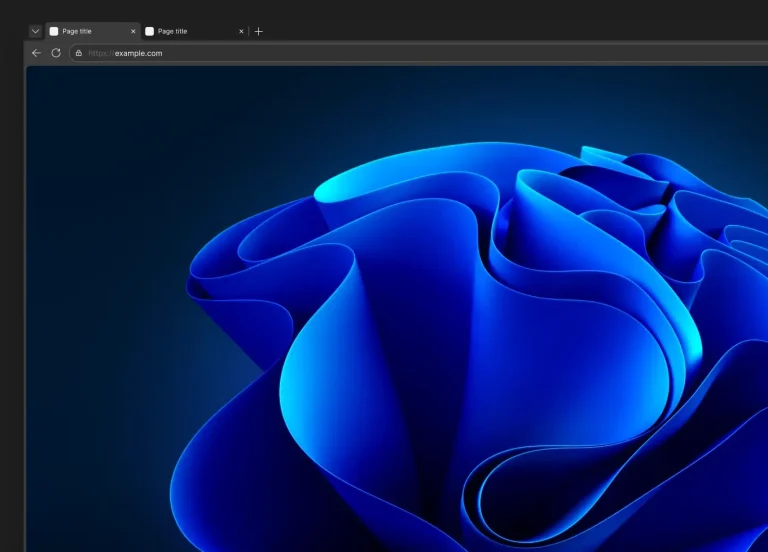
Task: Close the first Page title tab
Action: pyautogui.click(x=133, y=31)
